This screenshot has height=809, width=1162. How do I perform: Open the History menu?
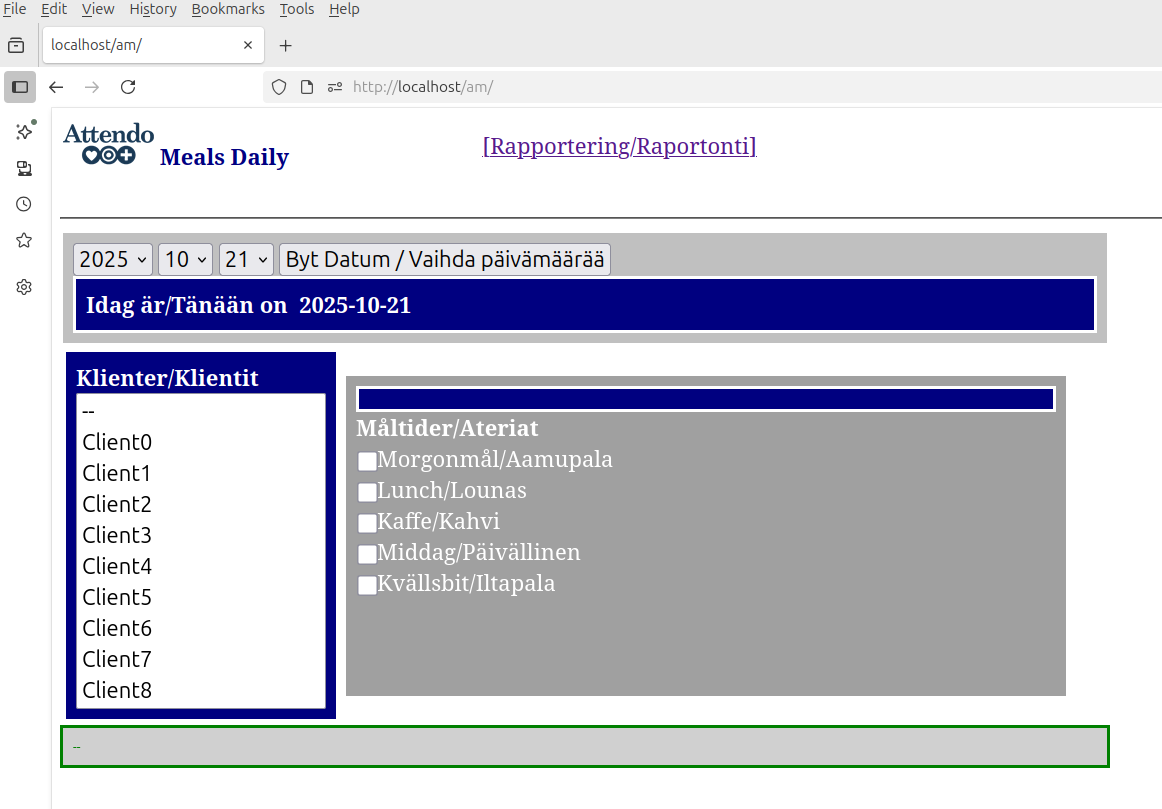pyautogui.click(x=153, y=9)
